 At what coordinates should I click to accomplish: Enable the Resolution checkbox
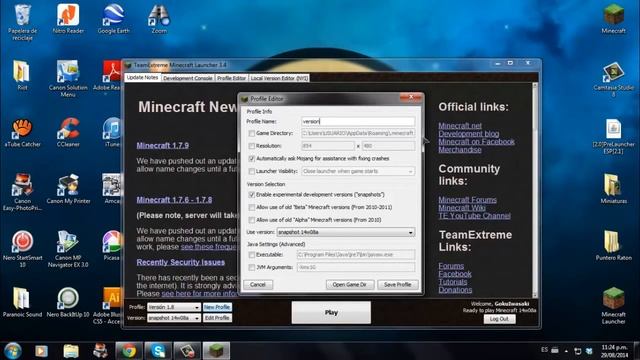click(x=252, y=146)
